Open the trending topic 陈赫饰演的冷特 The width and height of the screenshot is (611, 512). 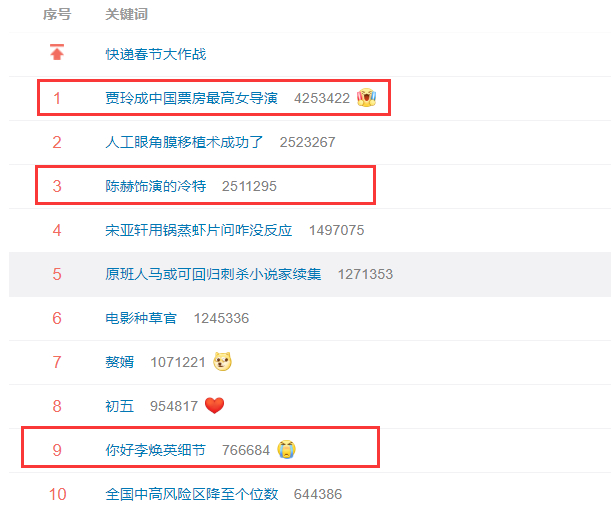pyautogui.click(x=155, y=186)
